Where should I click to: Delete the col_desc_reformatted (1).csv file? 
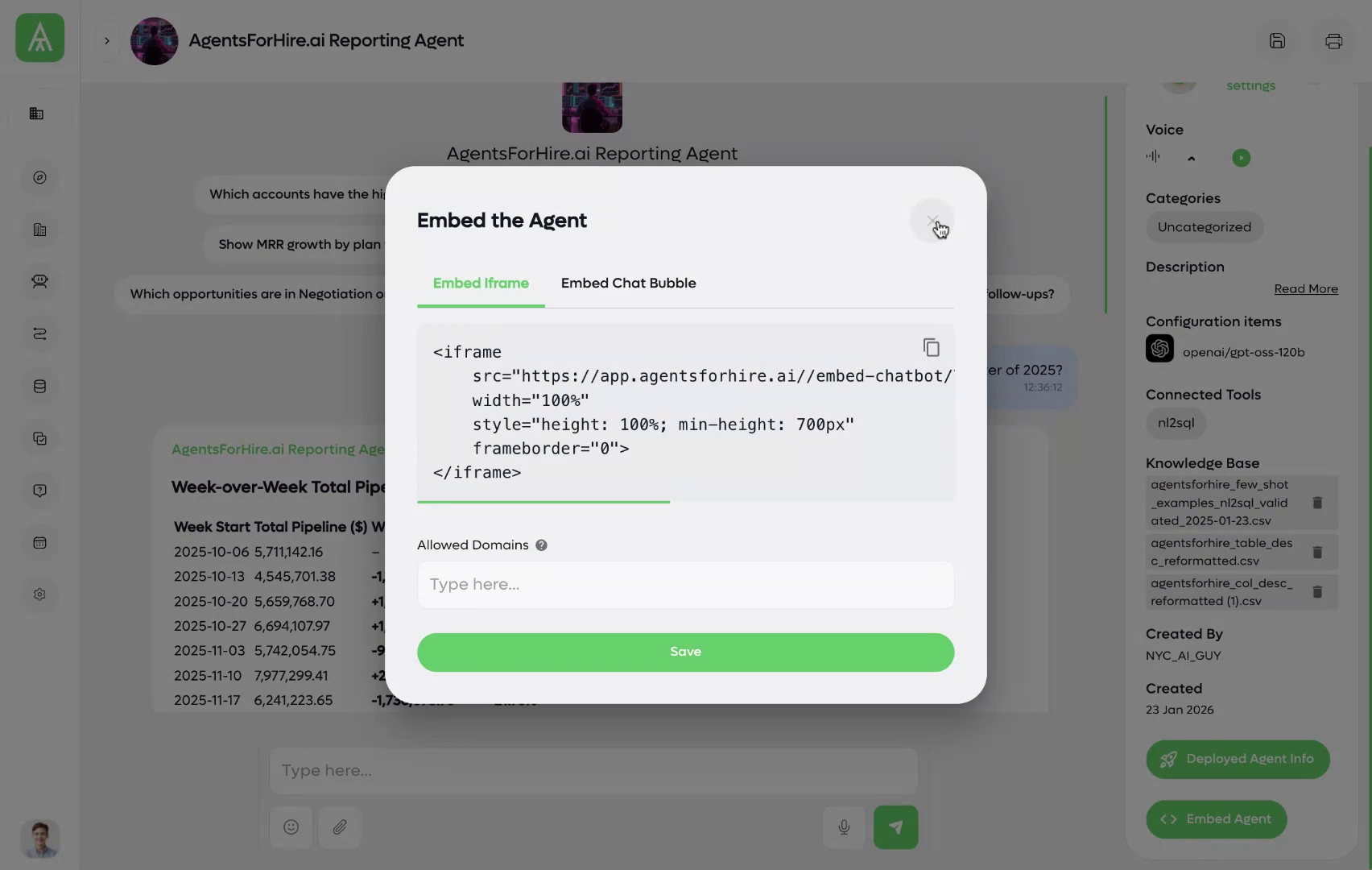coord(1317,592)
